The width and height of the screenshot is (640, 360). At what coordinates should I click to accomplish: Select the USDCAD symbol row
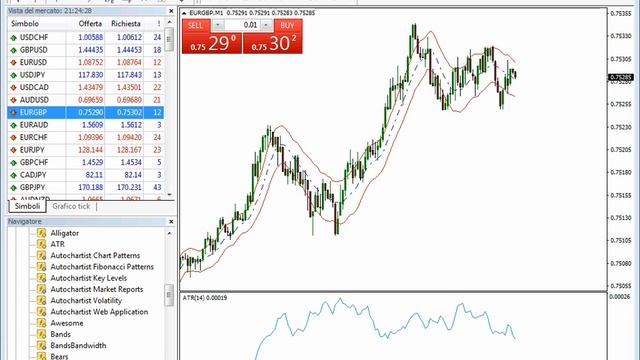click(x=86, y=87)
